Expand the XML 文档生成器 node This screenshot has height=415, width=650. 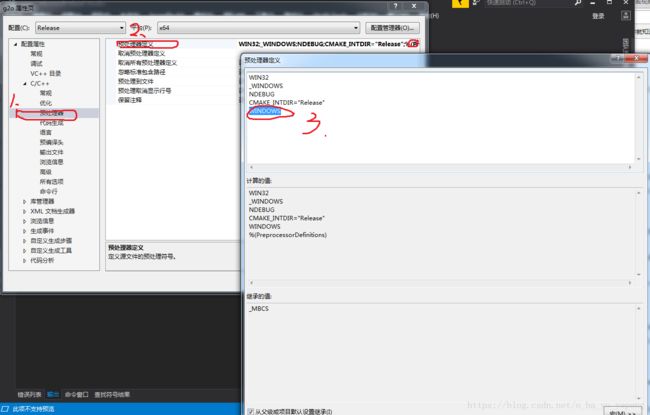click(25, 211)
